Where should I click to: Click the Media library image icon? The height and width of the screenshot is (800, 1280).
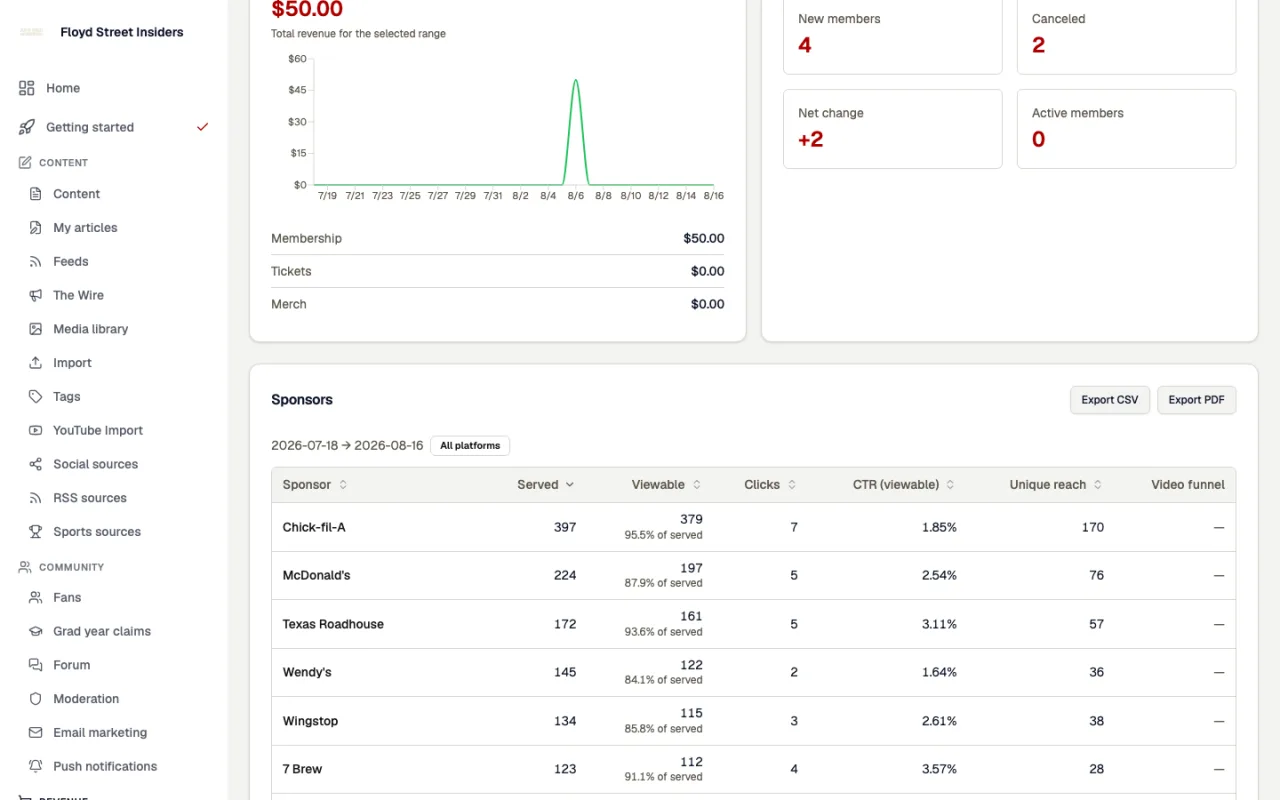tap(36, 329)
